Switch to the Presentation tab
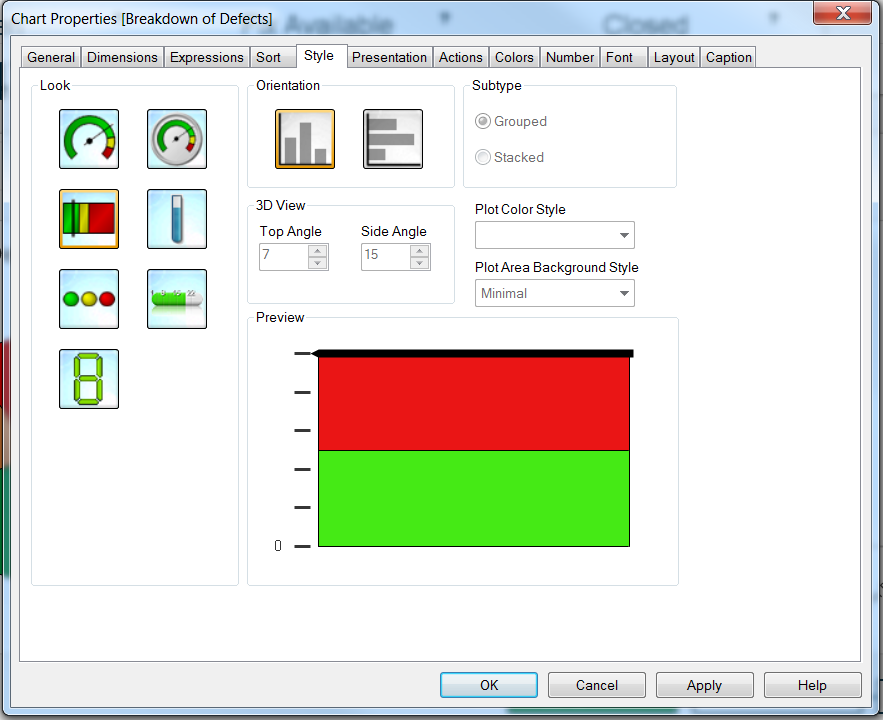Screen dimensions: 883x720 pyautogui.click(x=389, y=57)
